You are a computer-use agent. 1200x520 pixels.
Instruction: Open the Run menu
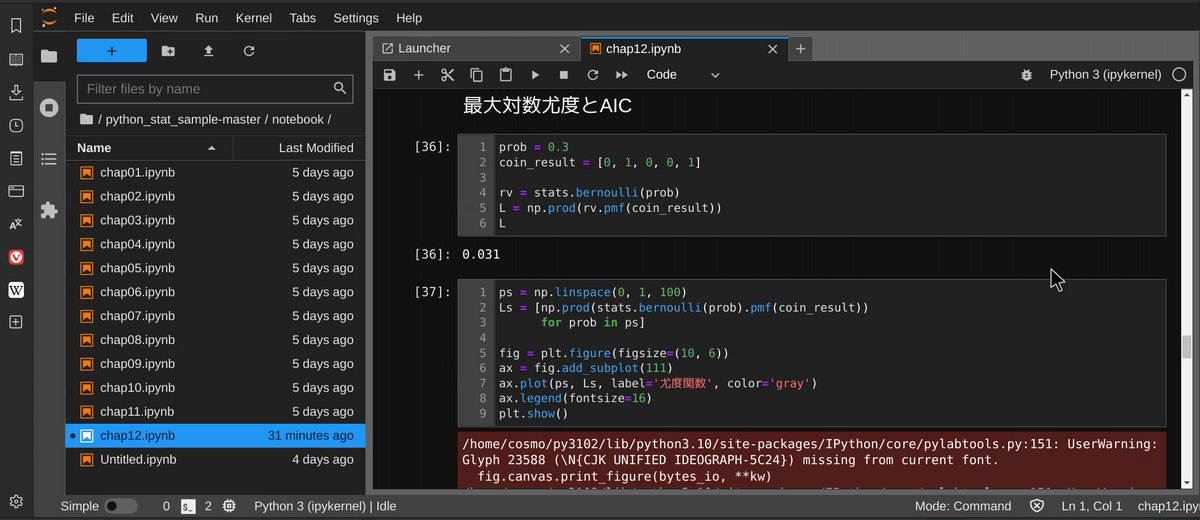point(207,18)
